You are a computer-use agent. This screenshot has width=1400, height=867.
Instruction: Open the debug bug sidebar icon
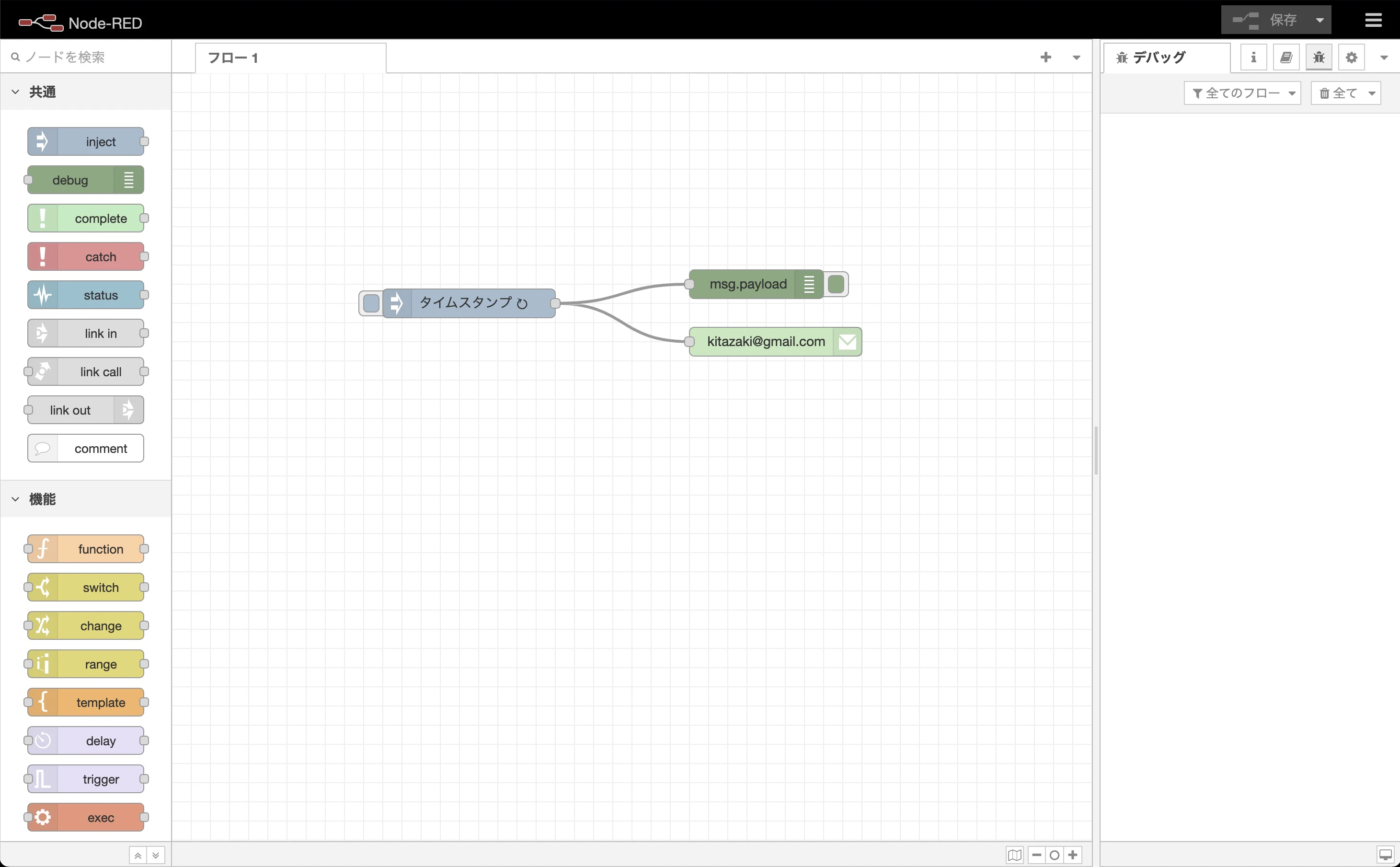(x=1319, y=58)
